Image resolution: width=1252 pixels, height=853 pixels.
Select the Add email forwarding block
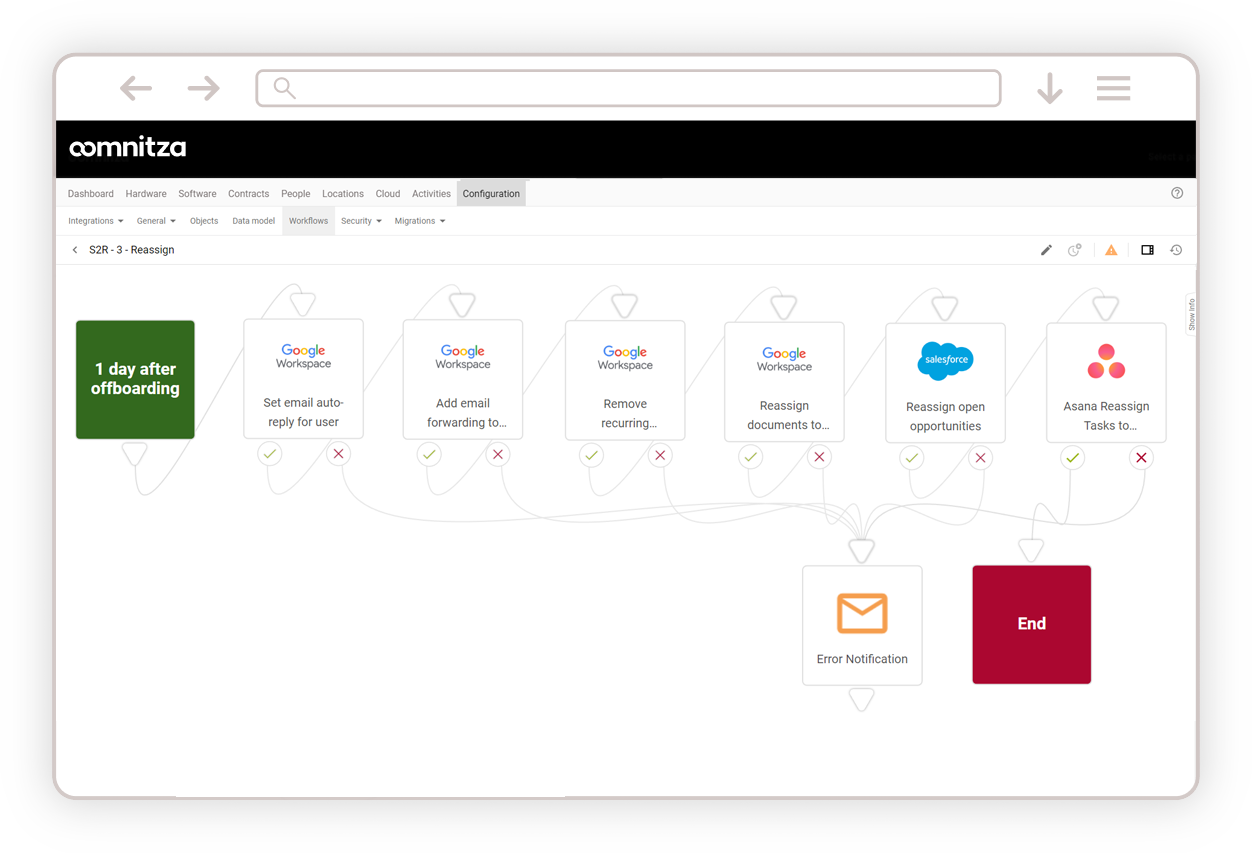click(x=463, y=380)
